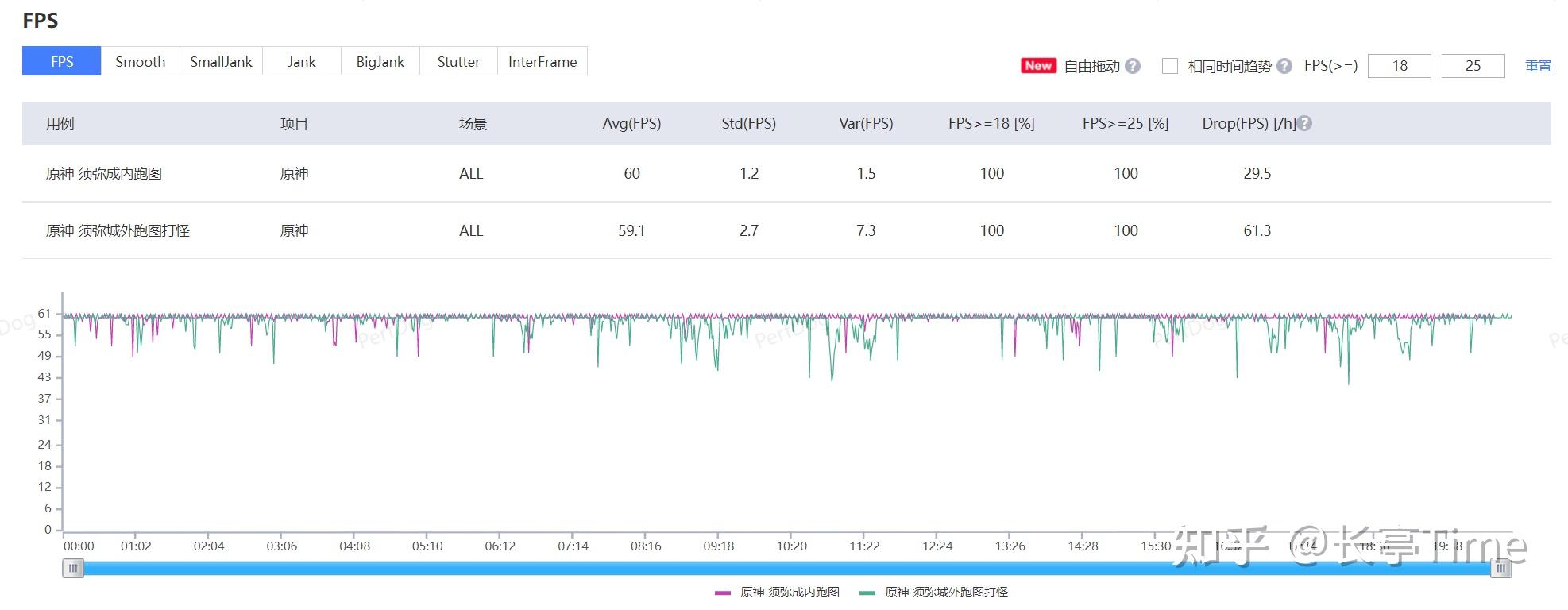Open help icon next to 自由拖动
The width and height of the screenshot is (1568, 610).
(1133, 66)
